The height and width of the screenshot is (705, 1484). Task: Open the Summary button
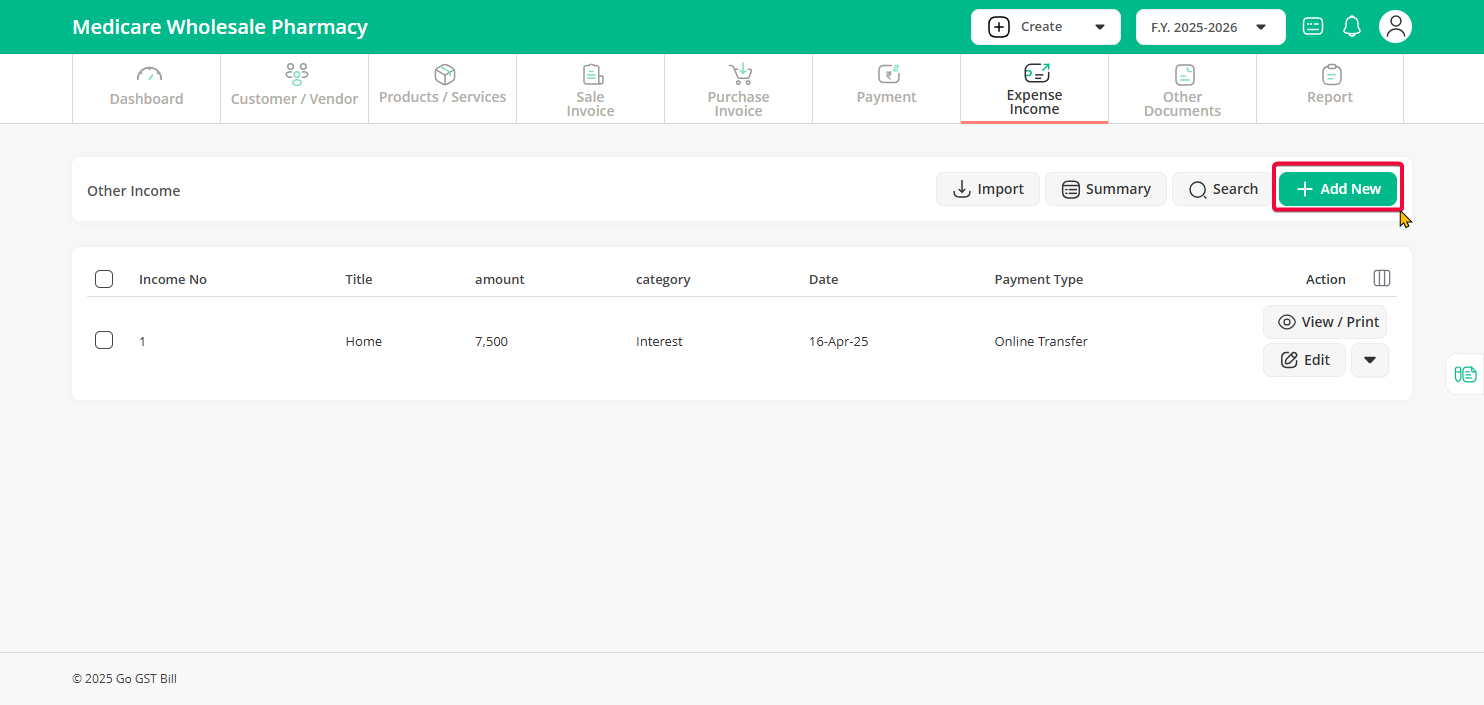click(x=1106, y=189)
